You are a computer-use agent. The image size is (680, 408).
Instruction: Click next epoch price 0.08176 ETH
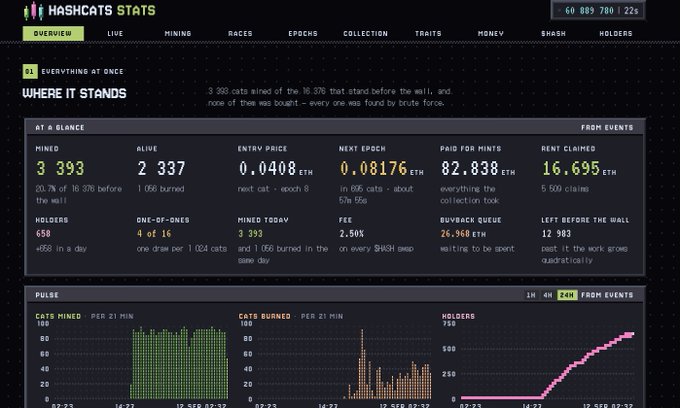[382, 169]
